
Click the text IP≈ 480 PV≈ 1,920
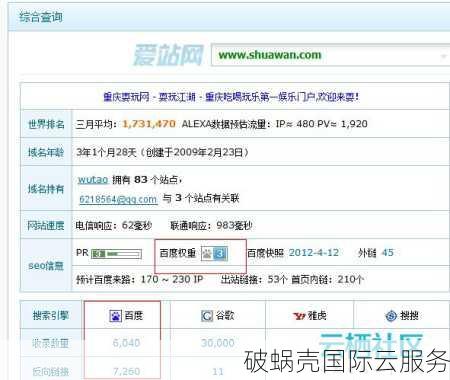click(x=321, y=124)
